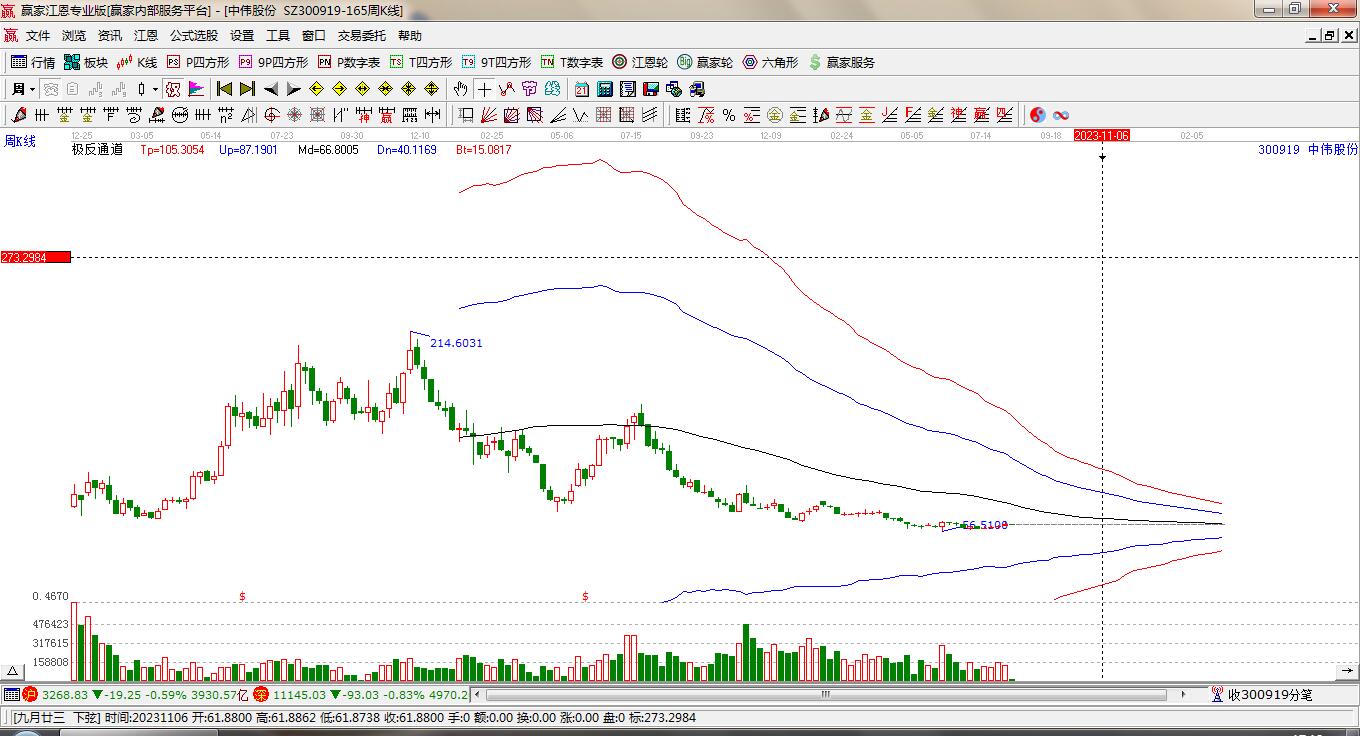Open the T四方形 time square

(x=421, y=62)
